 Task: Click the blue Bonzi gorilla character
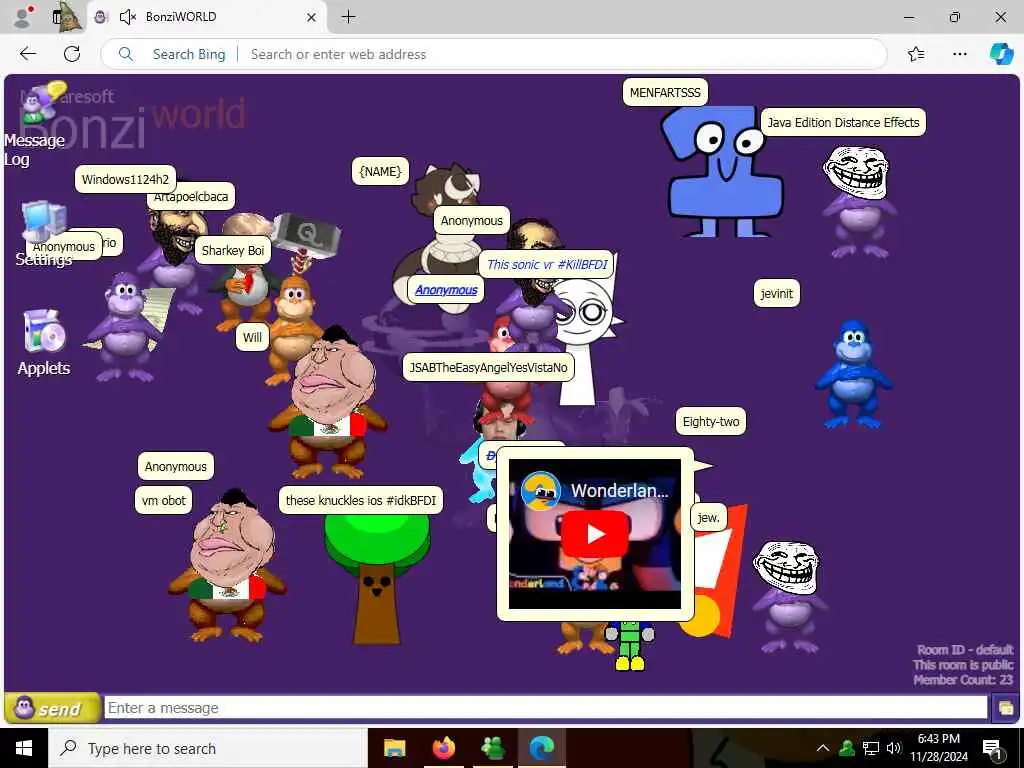click(x=853, y=374)
